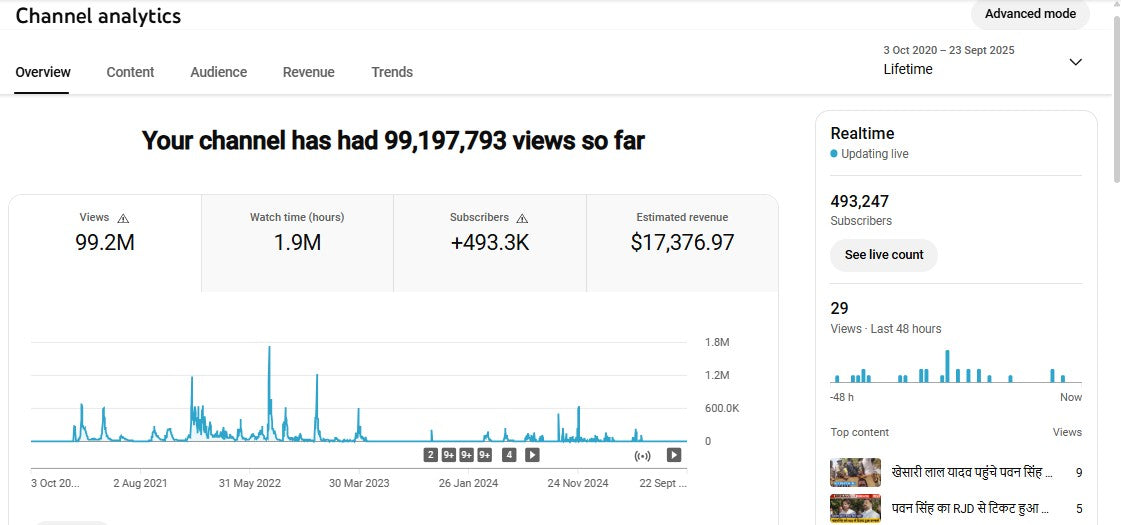Click the warning icon next to Subscribers
This screenshot has height=525, width=1121.
point(522,218)
